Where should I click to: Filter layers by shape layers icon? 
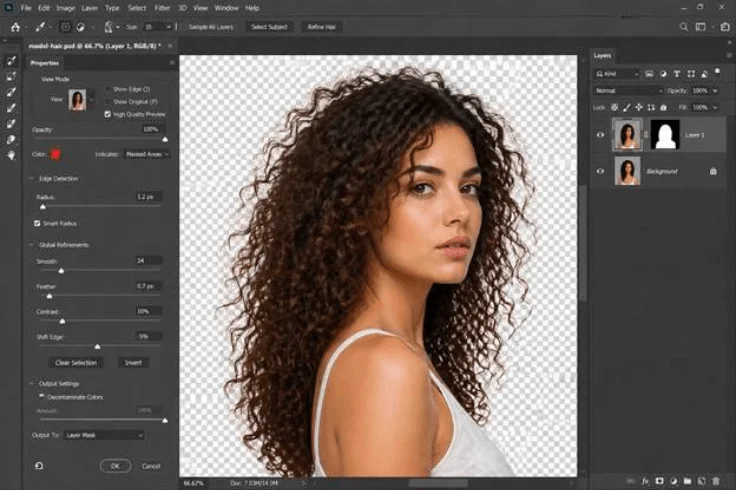(691, 74)
